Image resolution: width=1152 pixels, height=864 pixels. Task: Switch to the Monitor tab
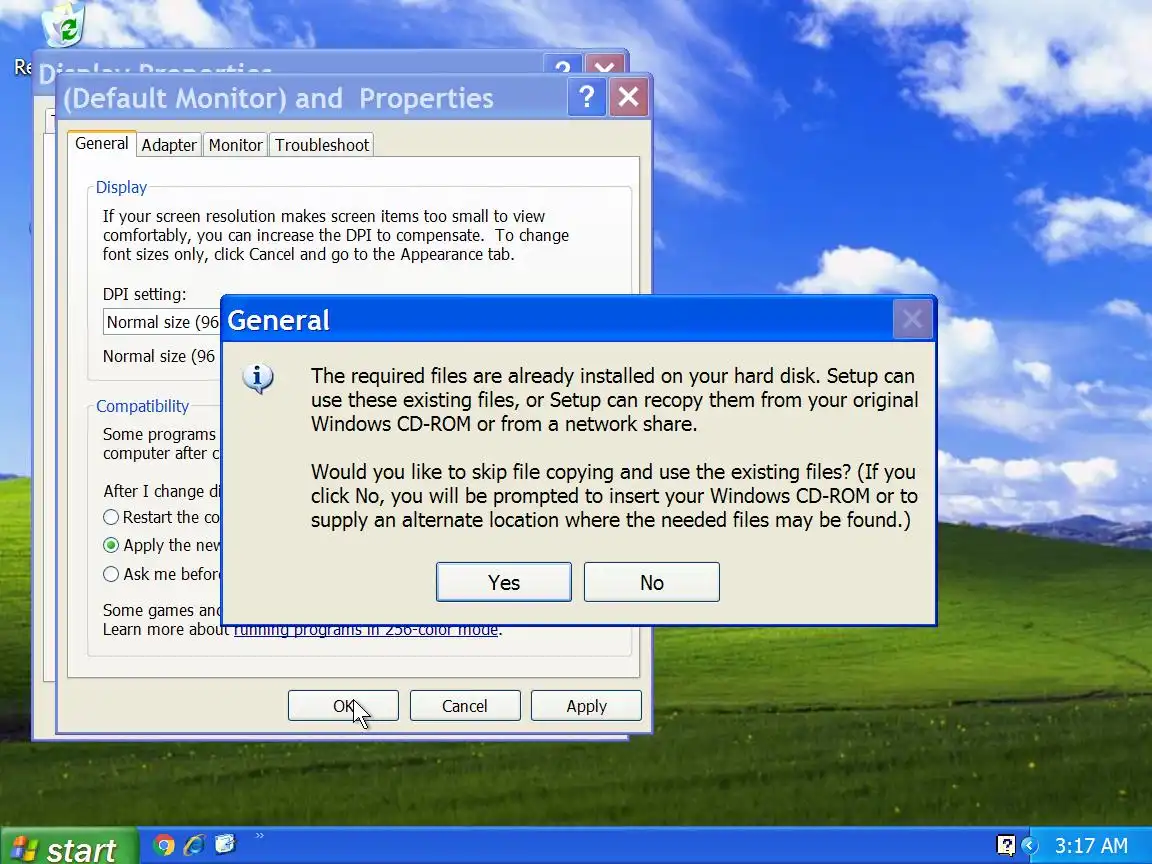[x=235, y=145]
